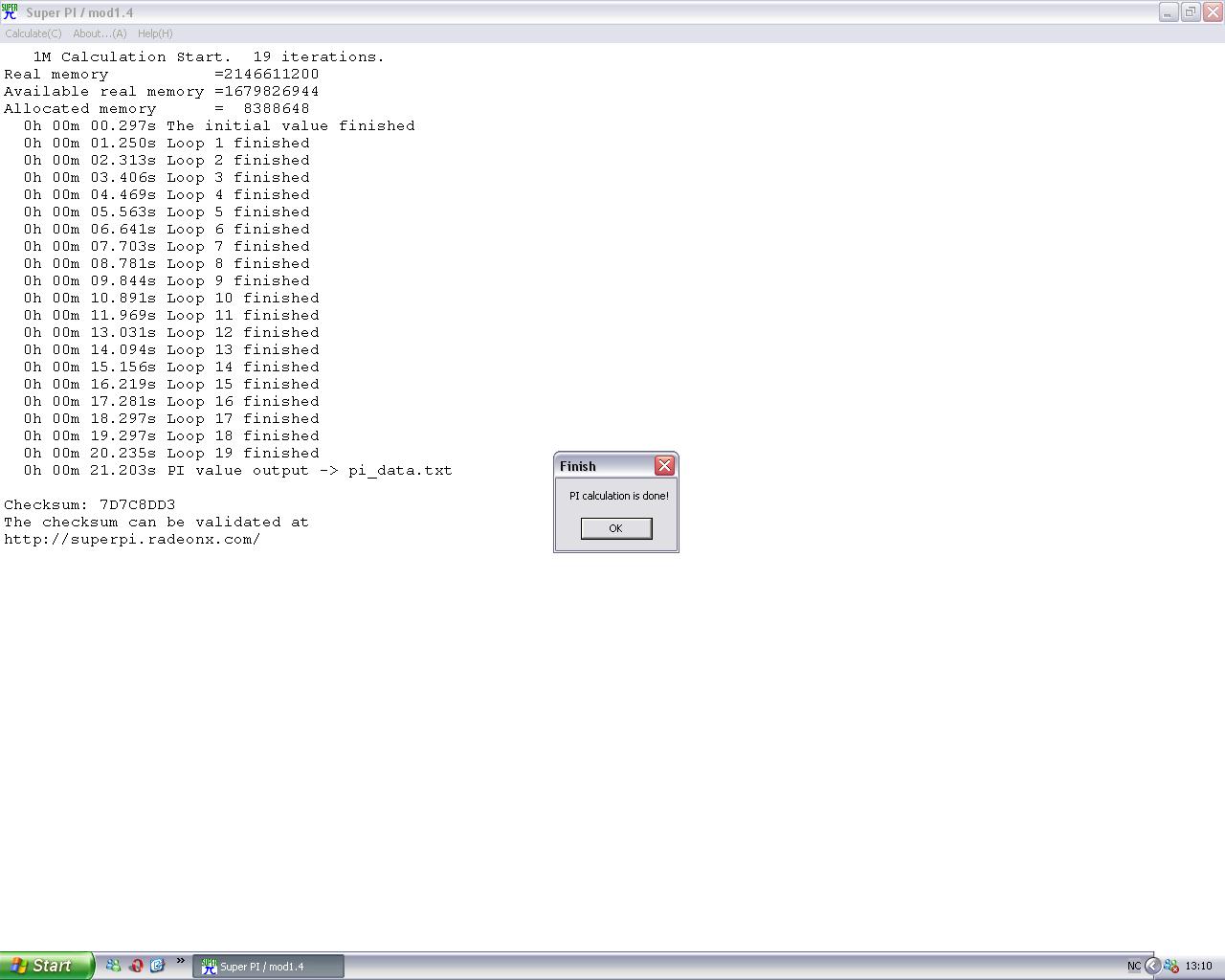Click the http://superpi.radeonx.com/ URL text
Viewport: 1225px width, 980px height.
(x=132, y=540)
